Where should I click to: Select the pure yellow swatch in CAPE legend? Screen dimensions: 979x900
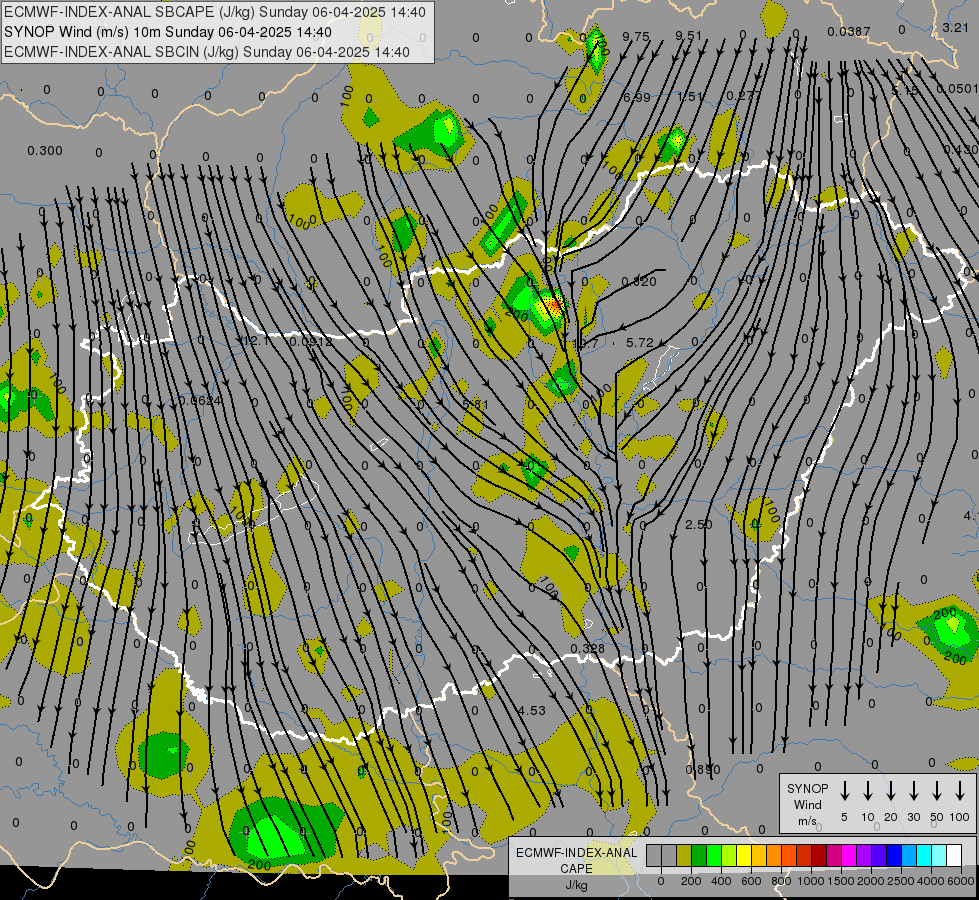744,856
